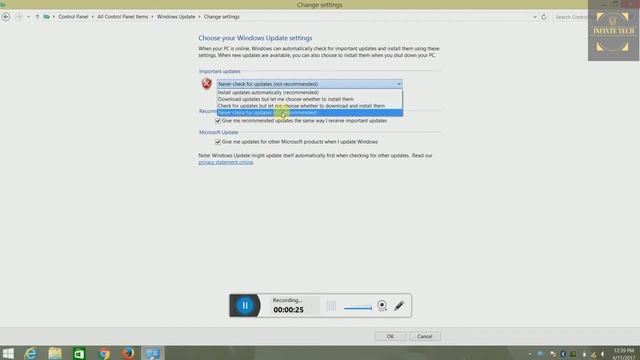Open the recent locations dropdown arrow
Screen dimensions: 640x360
click(29, 17)
